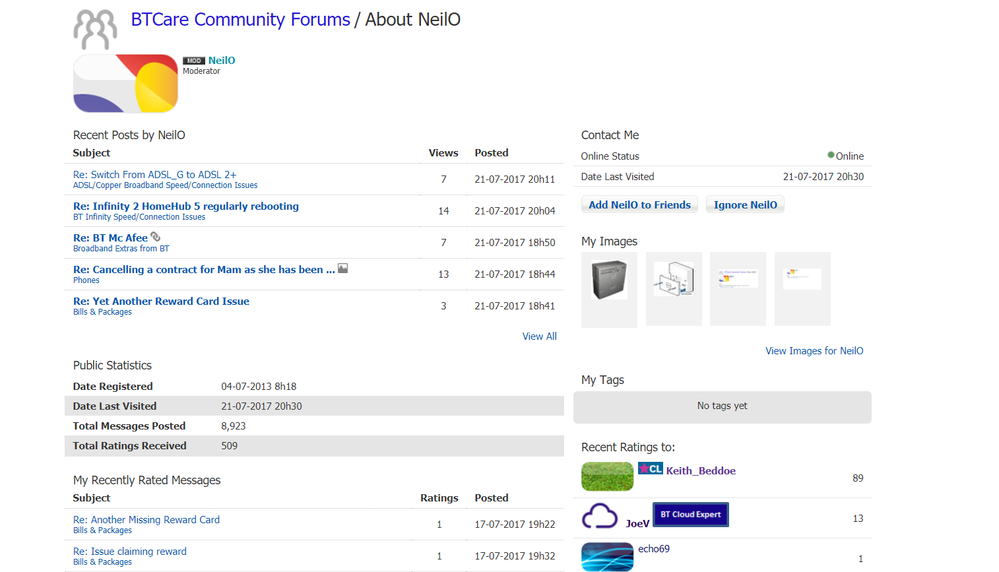Click JoeV's rating count 13

(858, 518)
